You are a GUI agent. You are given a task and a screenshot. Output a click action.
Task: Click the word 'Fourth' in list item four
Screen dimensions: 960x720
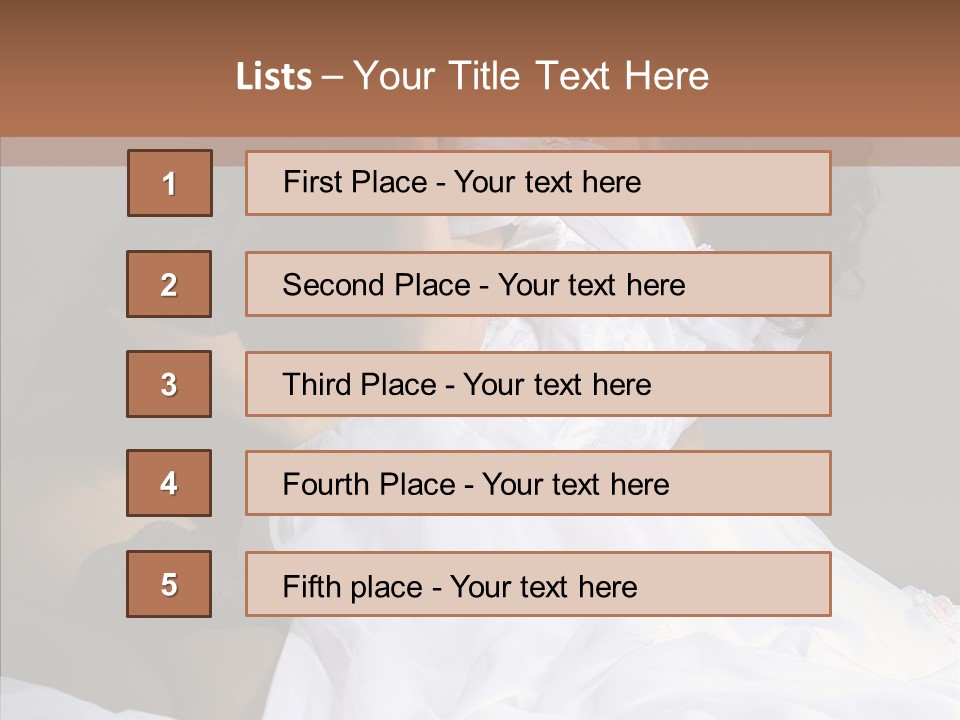(x=326, y=484)
